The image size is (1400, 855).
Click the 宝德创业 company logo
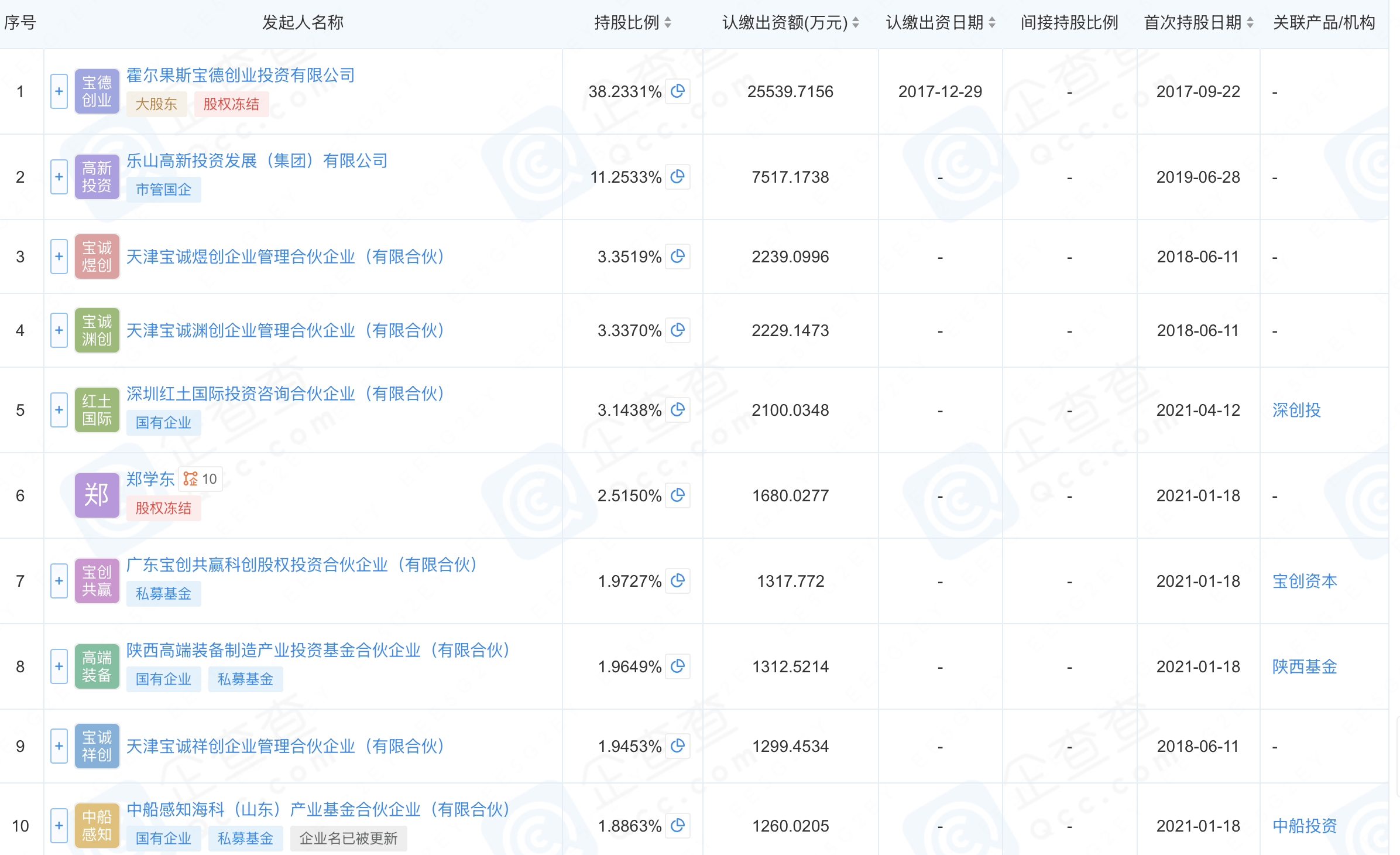click(x=97, y=91)
